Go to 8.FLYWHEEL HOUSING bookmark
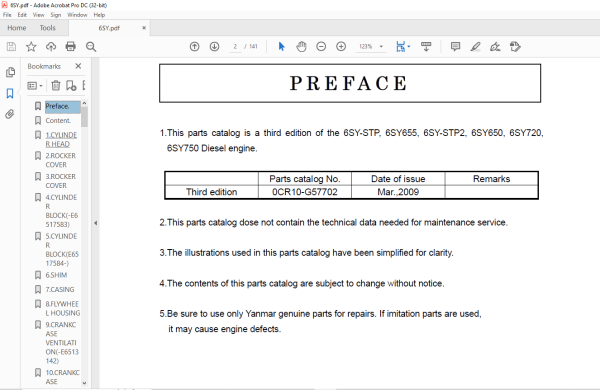Viewport: 600px width, 390px height. click(62, 308)
